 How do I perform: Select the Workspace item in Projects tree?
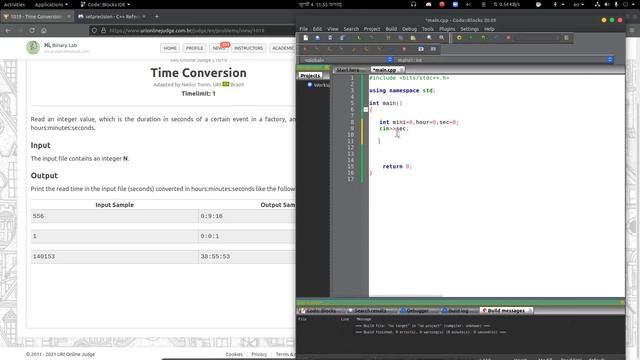[319, 85]
